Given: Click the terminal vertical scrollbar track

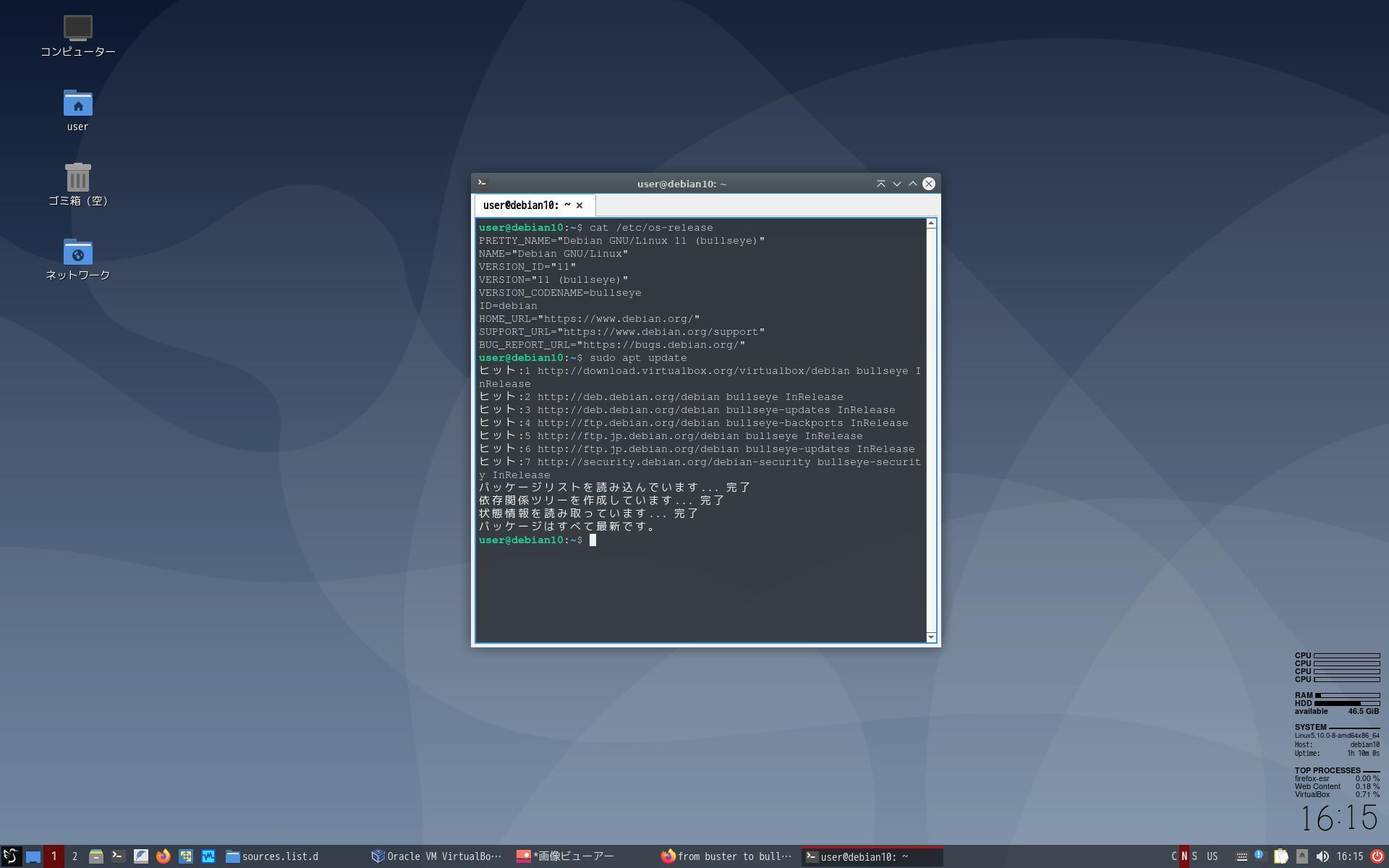Looking at the screenshot, I should (x=931, y=430).
